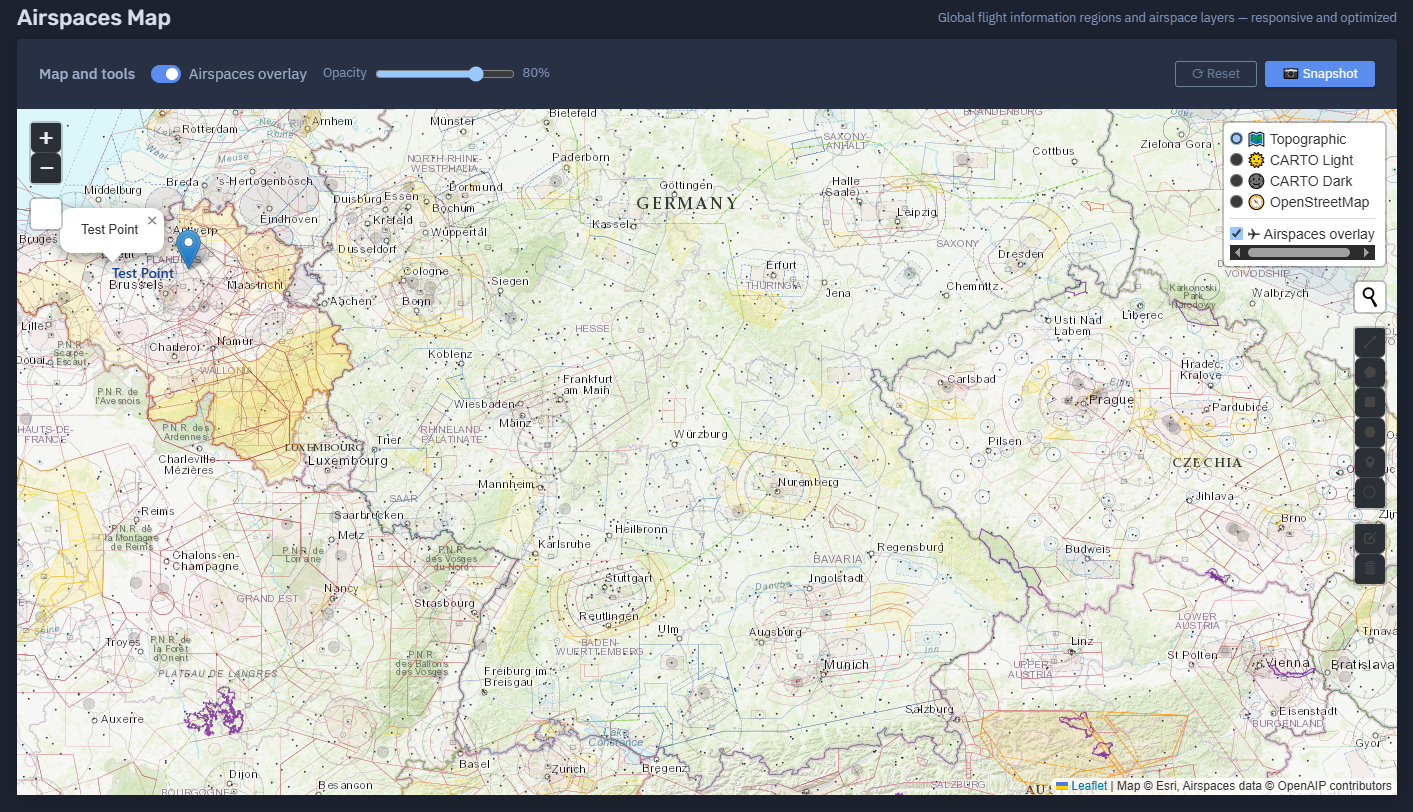Open the map search magnifier
The height and width of the screenshot is (812, 1413).
tap(1370, 297)
